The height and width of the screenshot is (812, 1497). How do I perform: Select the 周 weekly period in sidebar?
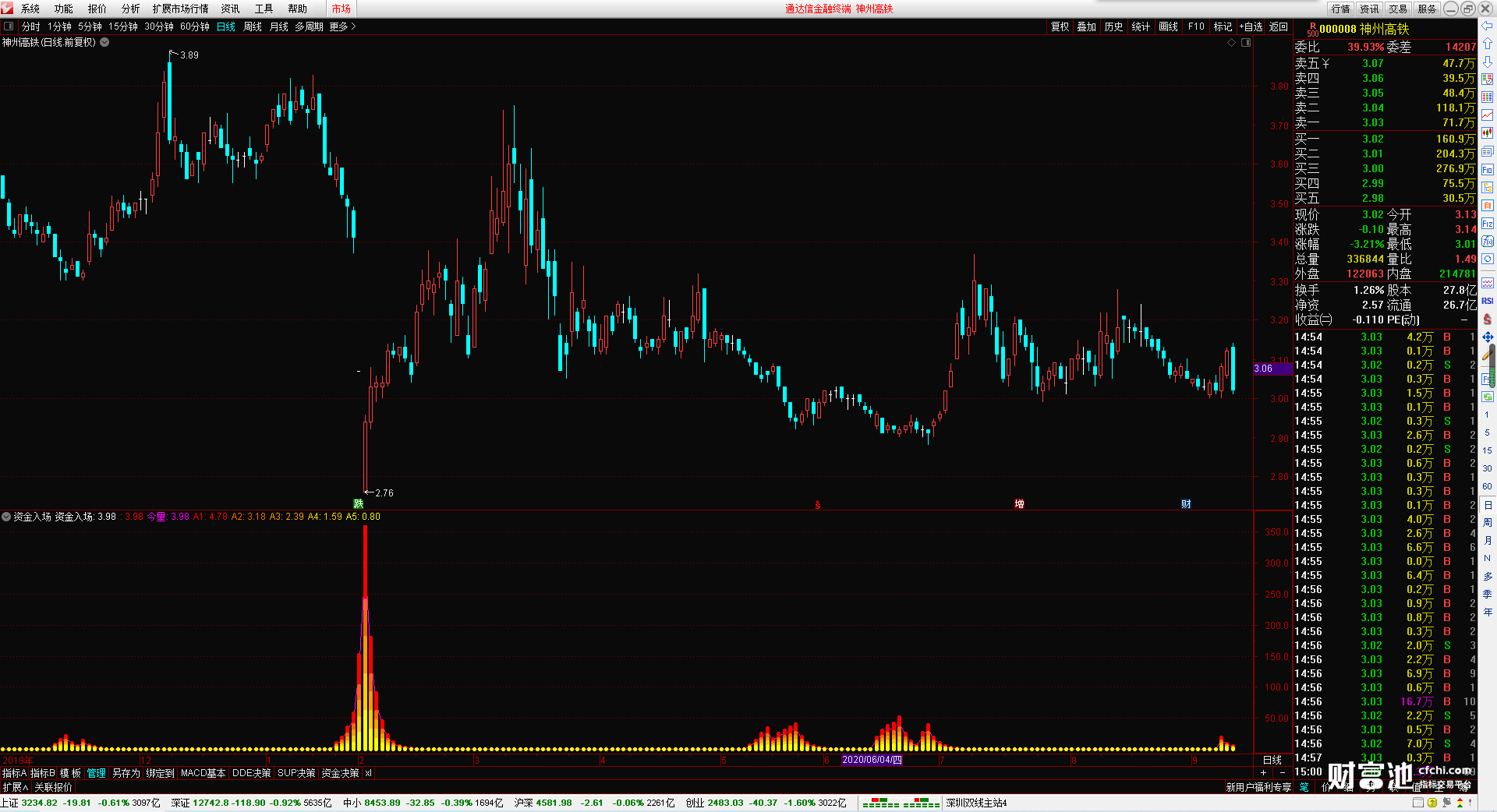1487,522
